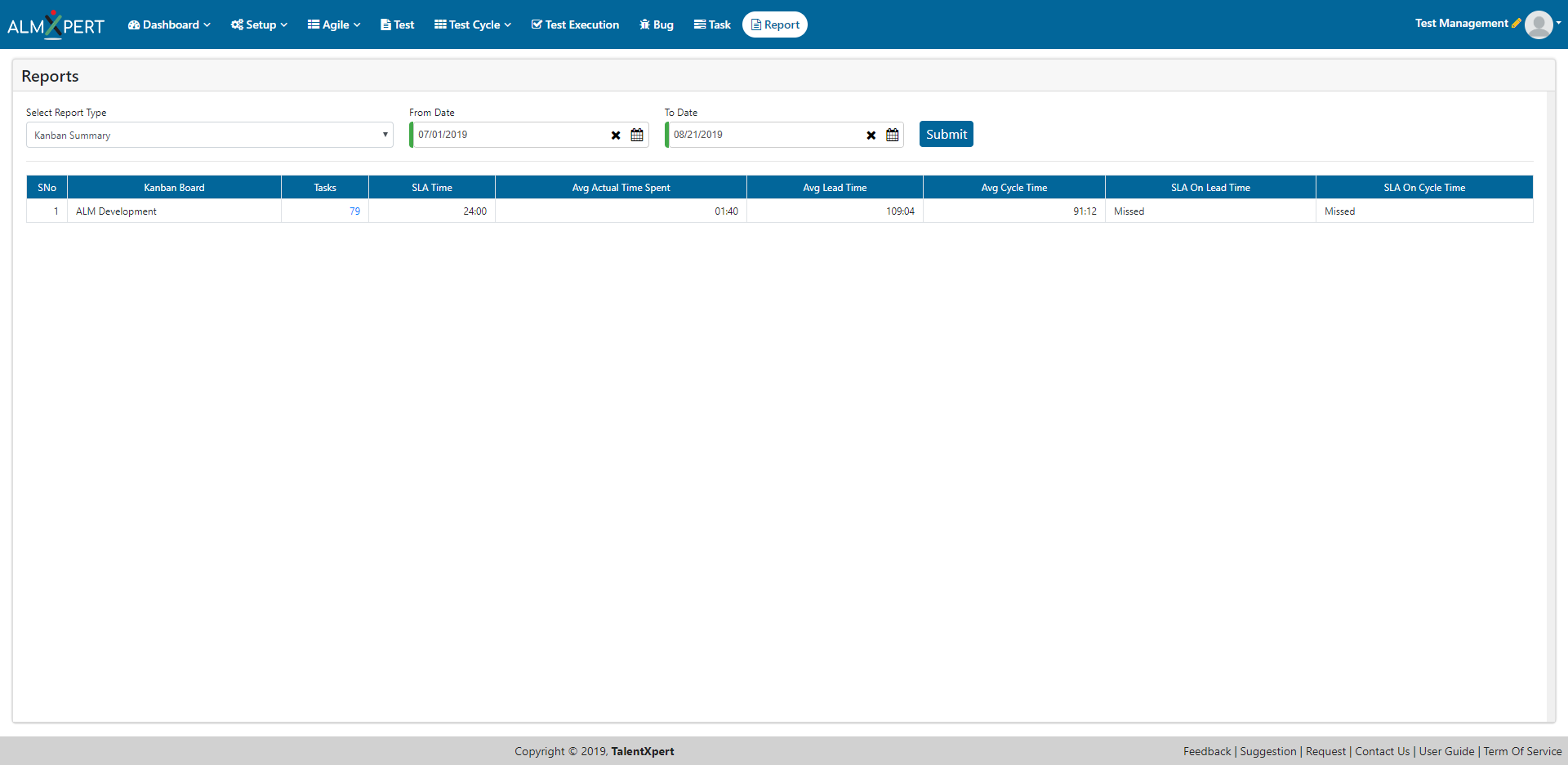Open the 79 tasks link
This screenshot has height=765, width=1568.
point(354,211)
